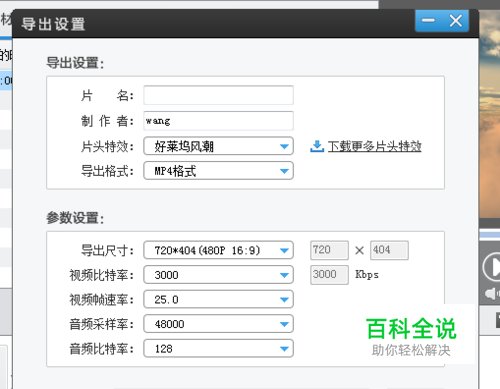Expand the 音频比特率 dropdown showing 128
This screenshot has width=500, height=389.
[x=218, y=348]
